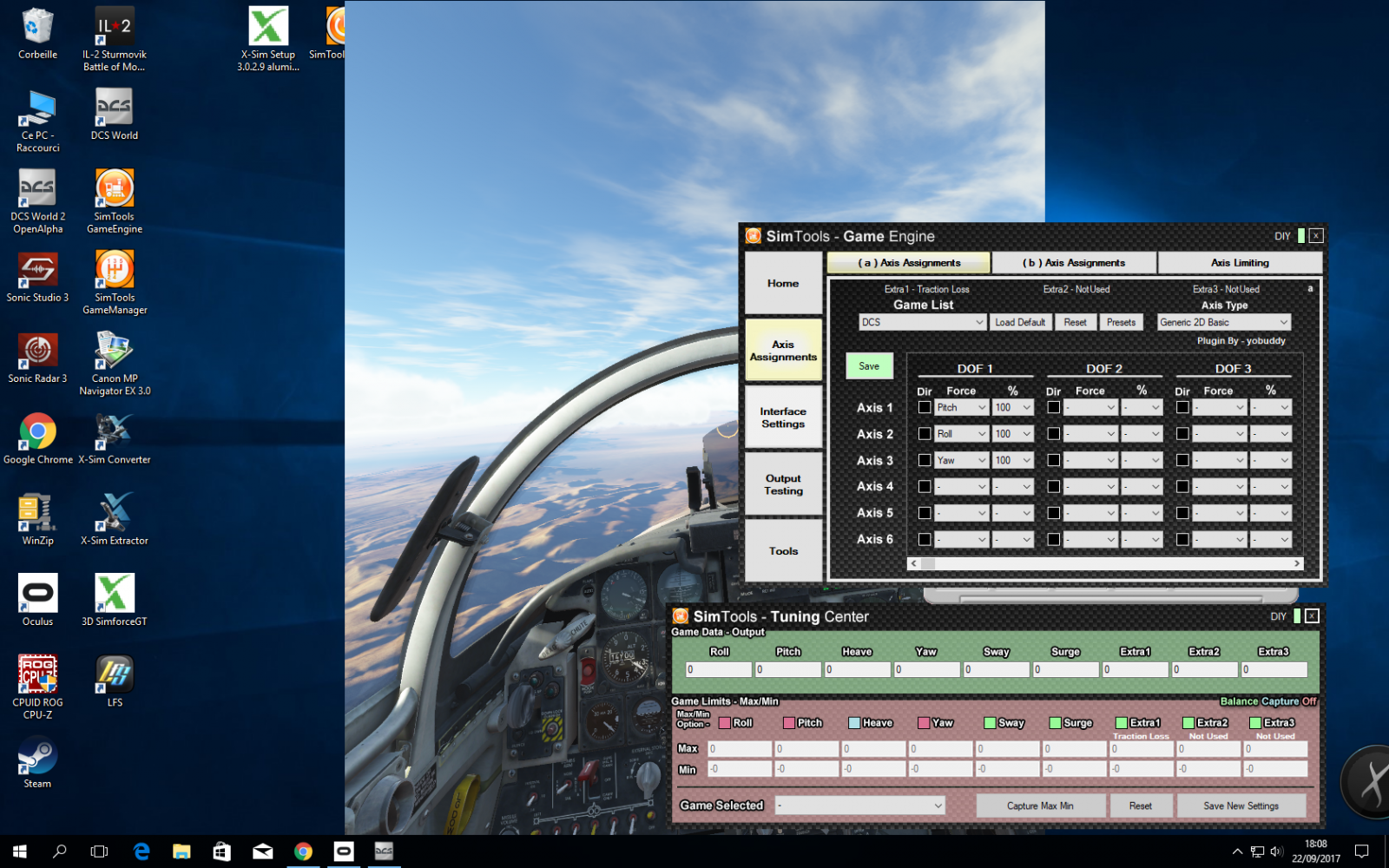Enable Axis 3 DOF 2 Dir checkbox

pos(1053,460)
